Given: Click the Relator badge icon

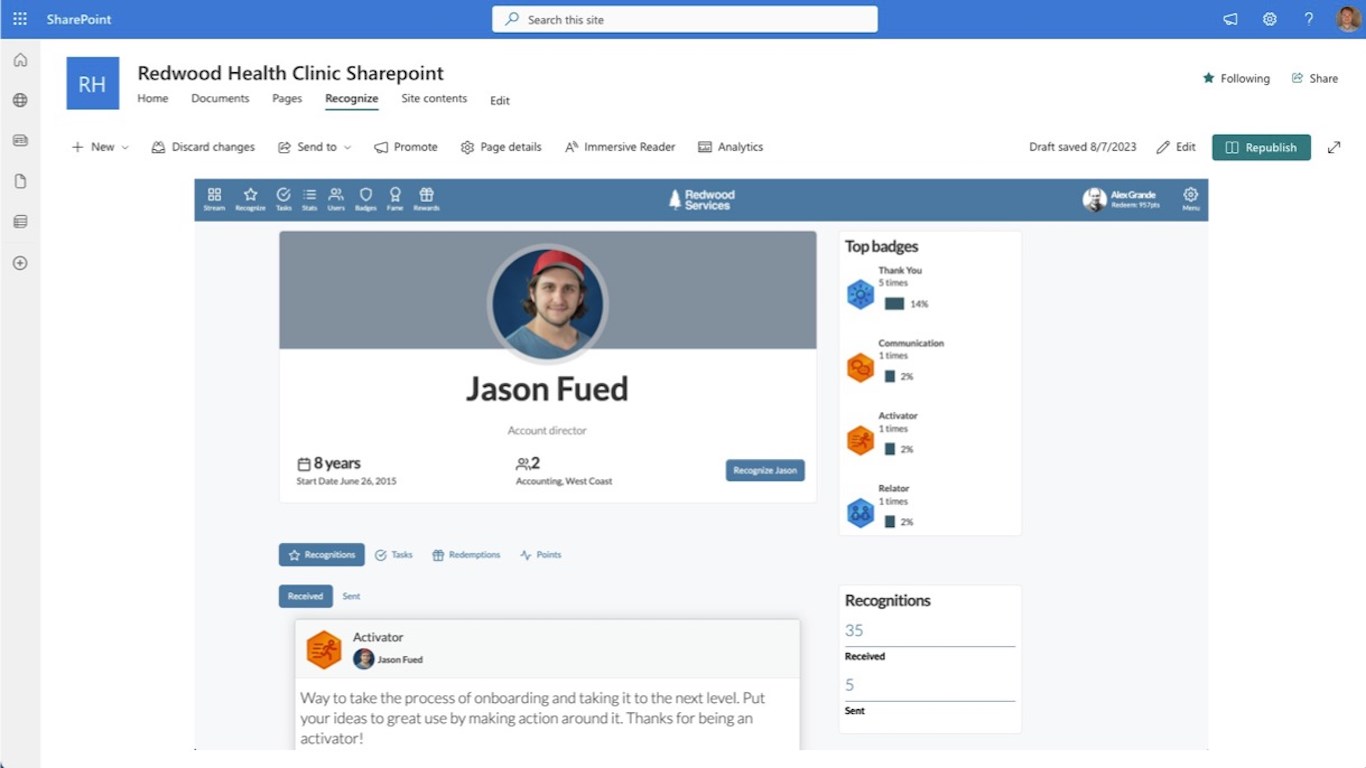Looking at the screenshot, I should [860, 513].
